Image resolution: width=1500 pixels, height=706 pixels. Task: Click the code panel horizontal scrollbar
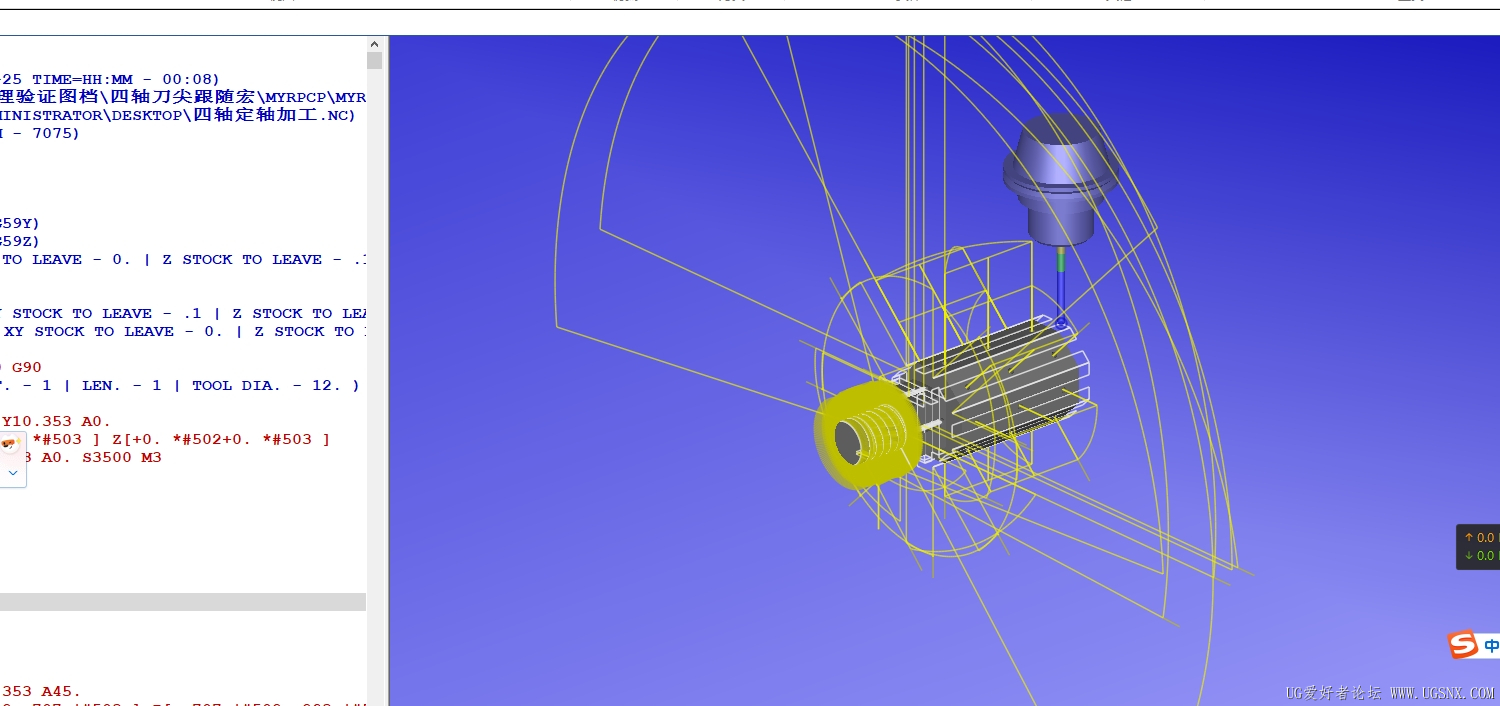183,602
